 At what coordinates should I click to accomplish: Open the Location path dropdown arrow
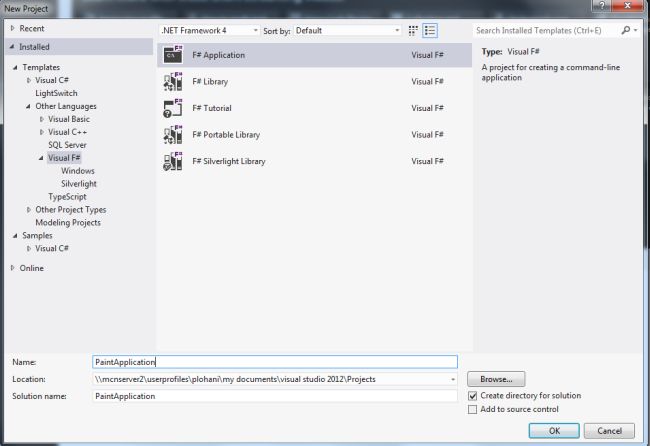pos(453,379)
